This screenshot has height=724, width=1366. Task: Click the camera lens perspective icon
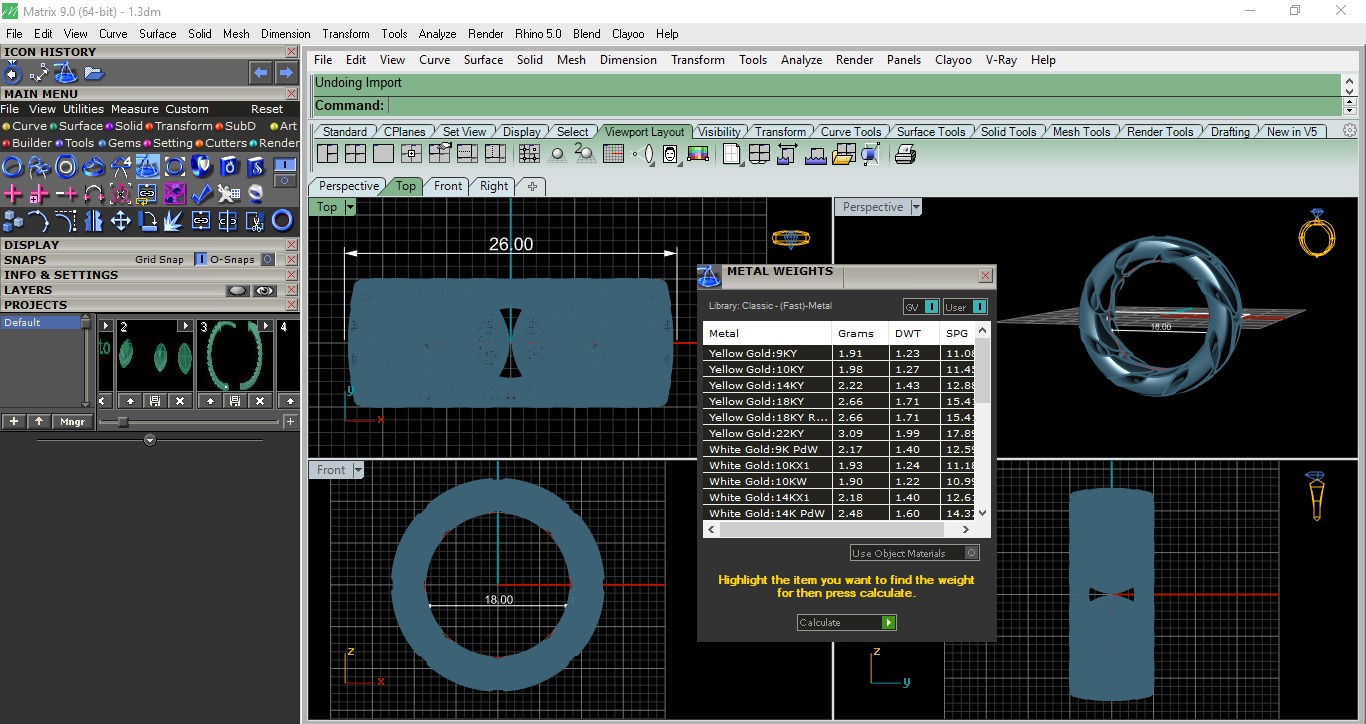(x=644, y=154)
